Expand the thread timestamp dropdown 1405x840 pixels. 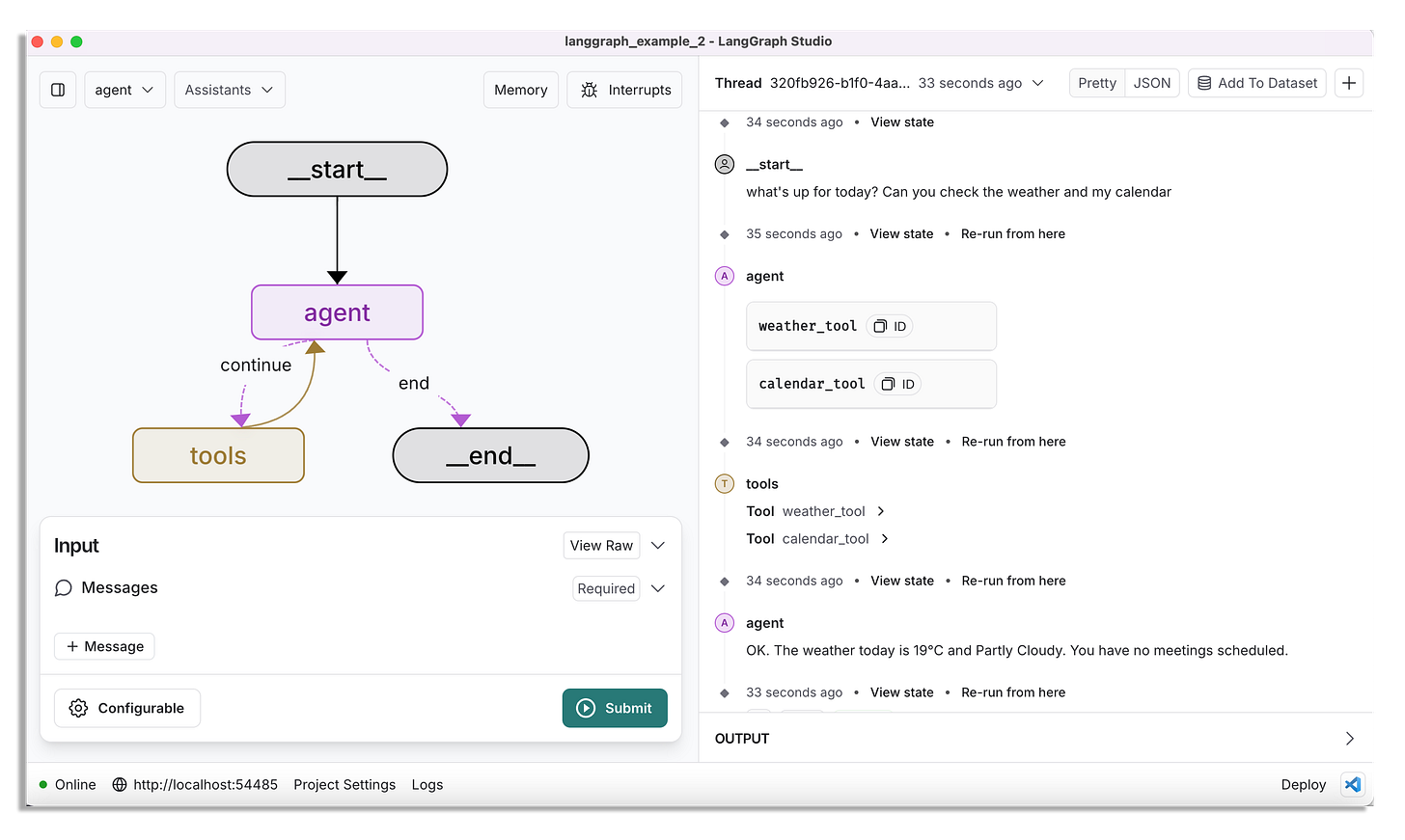pyautogui.click(x=1037, y=83)
